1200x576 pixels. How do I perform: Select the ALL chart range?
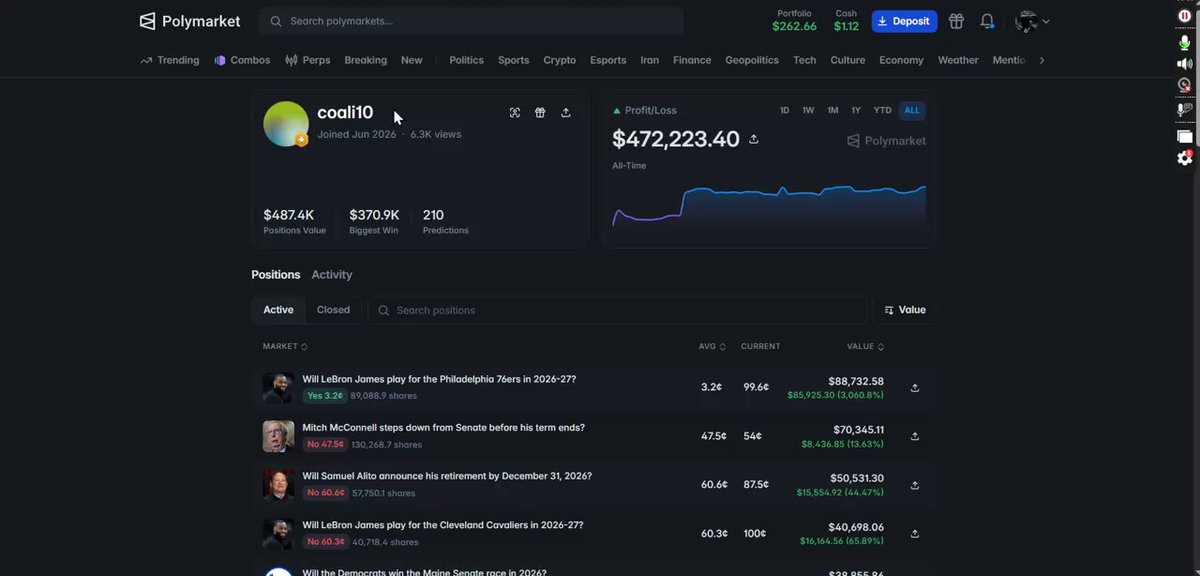[x=912, y=110]
